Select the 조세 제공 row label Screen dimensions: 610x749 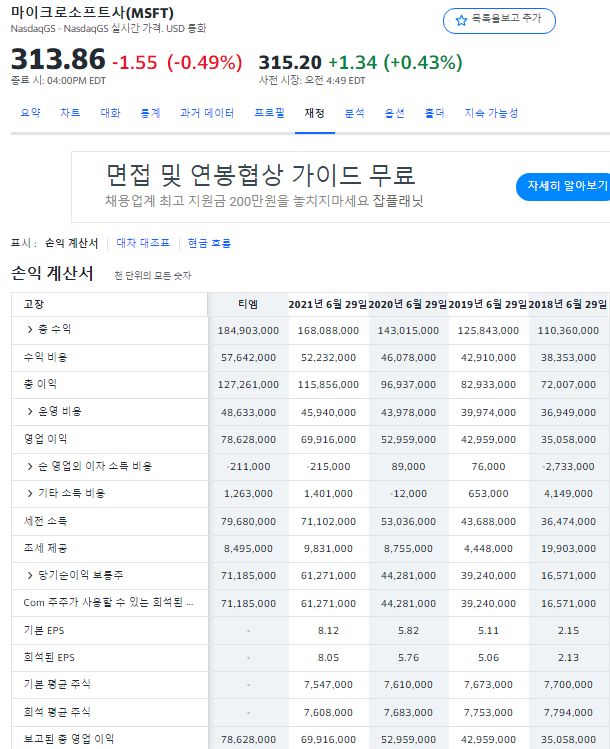pos(45,548)
